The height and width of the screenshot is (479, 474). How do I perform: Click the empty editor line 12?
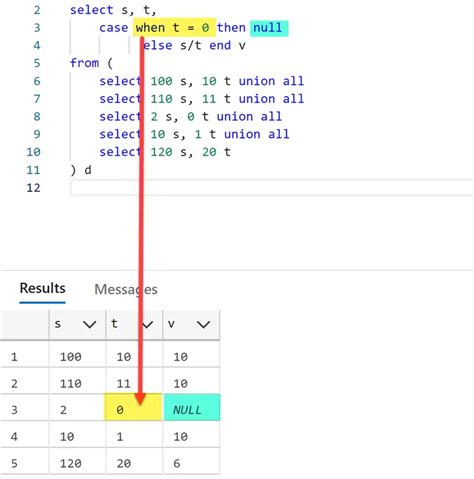[x=272, y=188]
